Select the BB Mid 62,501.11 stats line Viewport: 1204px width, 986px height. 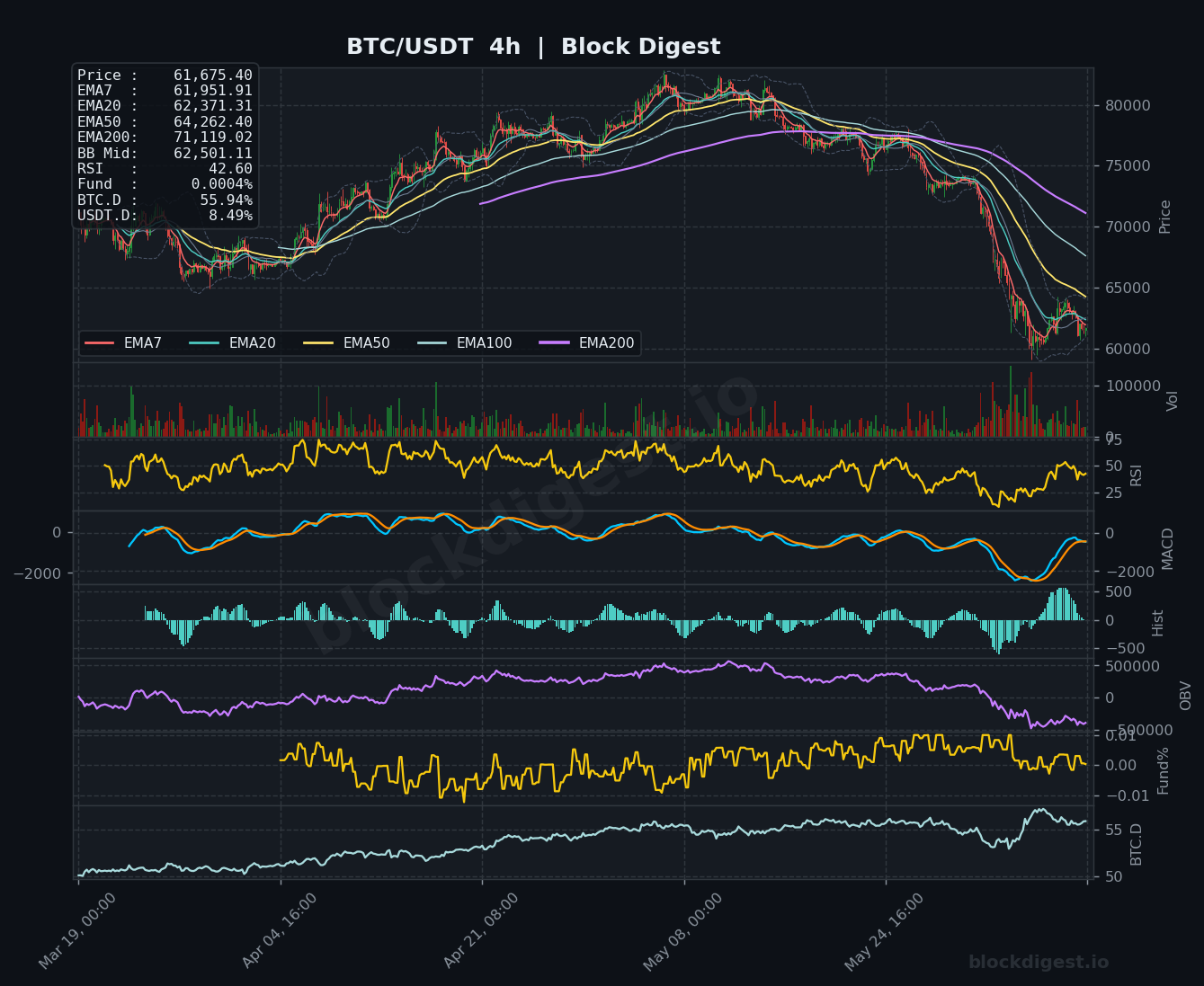click(x=165, y=154)
